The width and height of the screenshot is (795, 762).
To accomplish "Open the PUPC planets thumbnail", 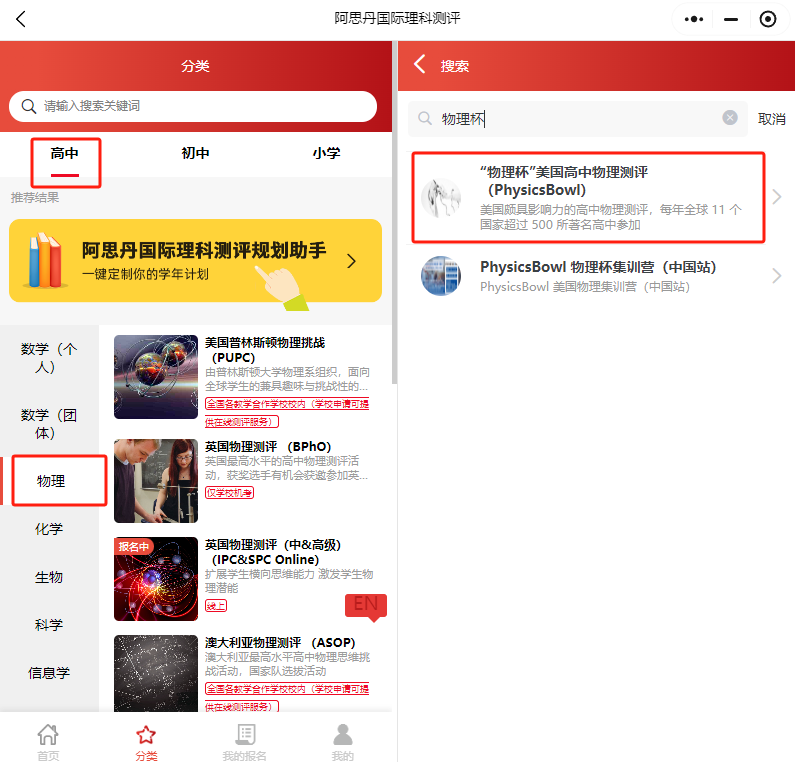I will [x=156, y=377].
